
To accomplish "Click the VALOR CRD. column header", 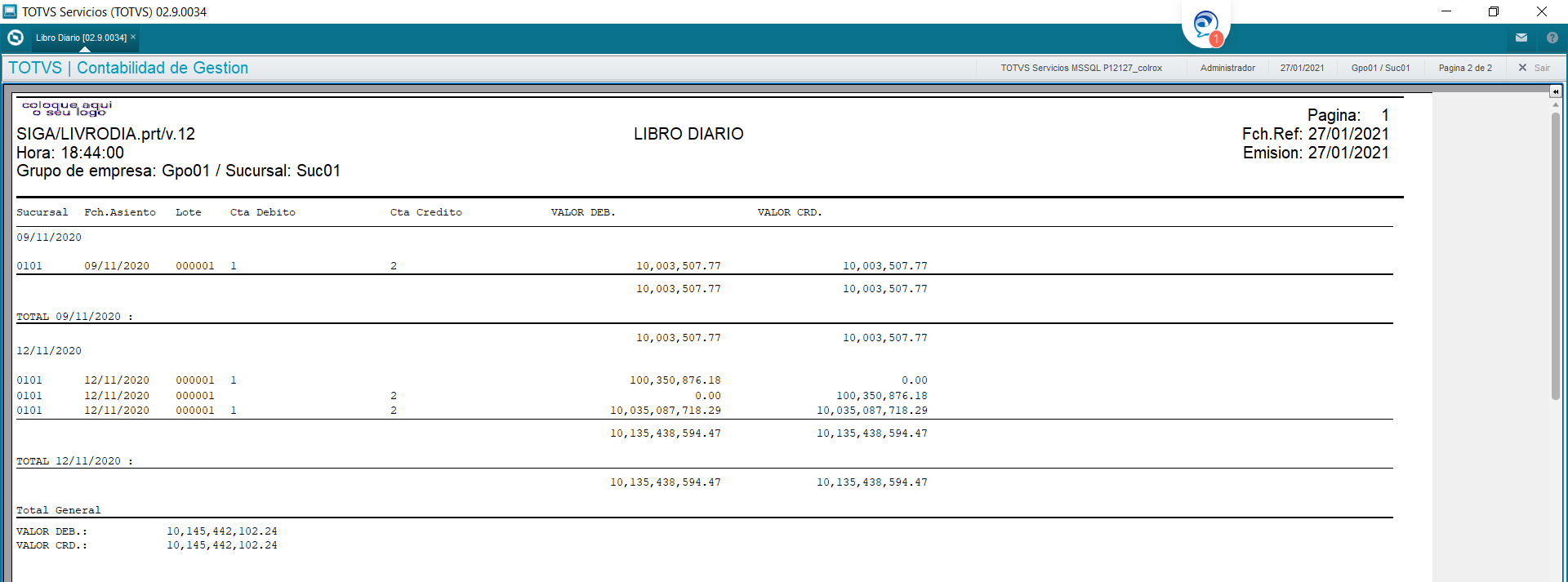I will pyautogui.click(x=790, y=212).
